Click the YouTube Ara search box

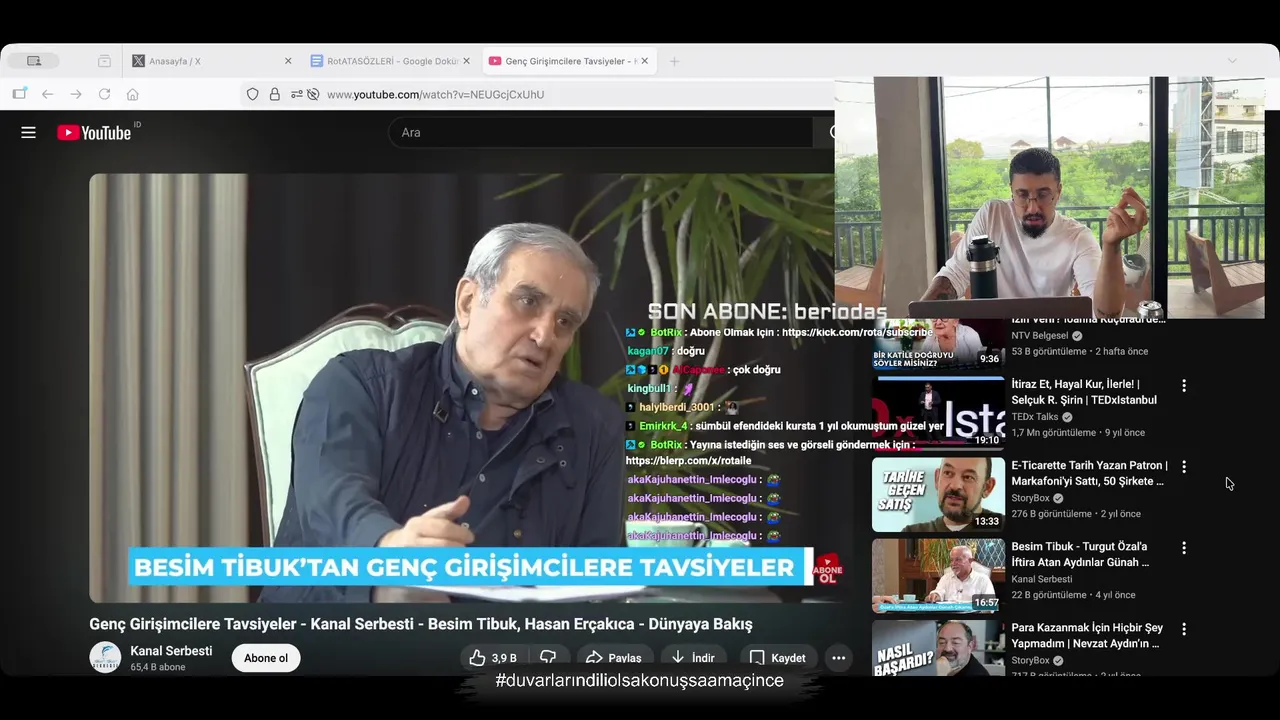coord(600,132)
